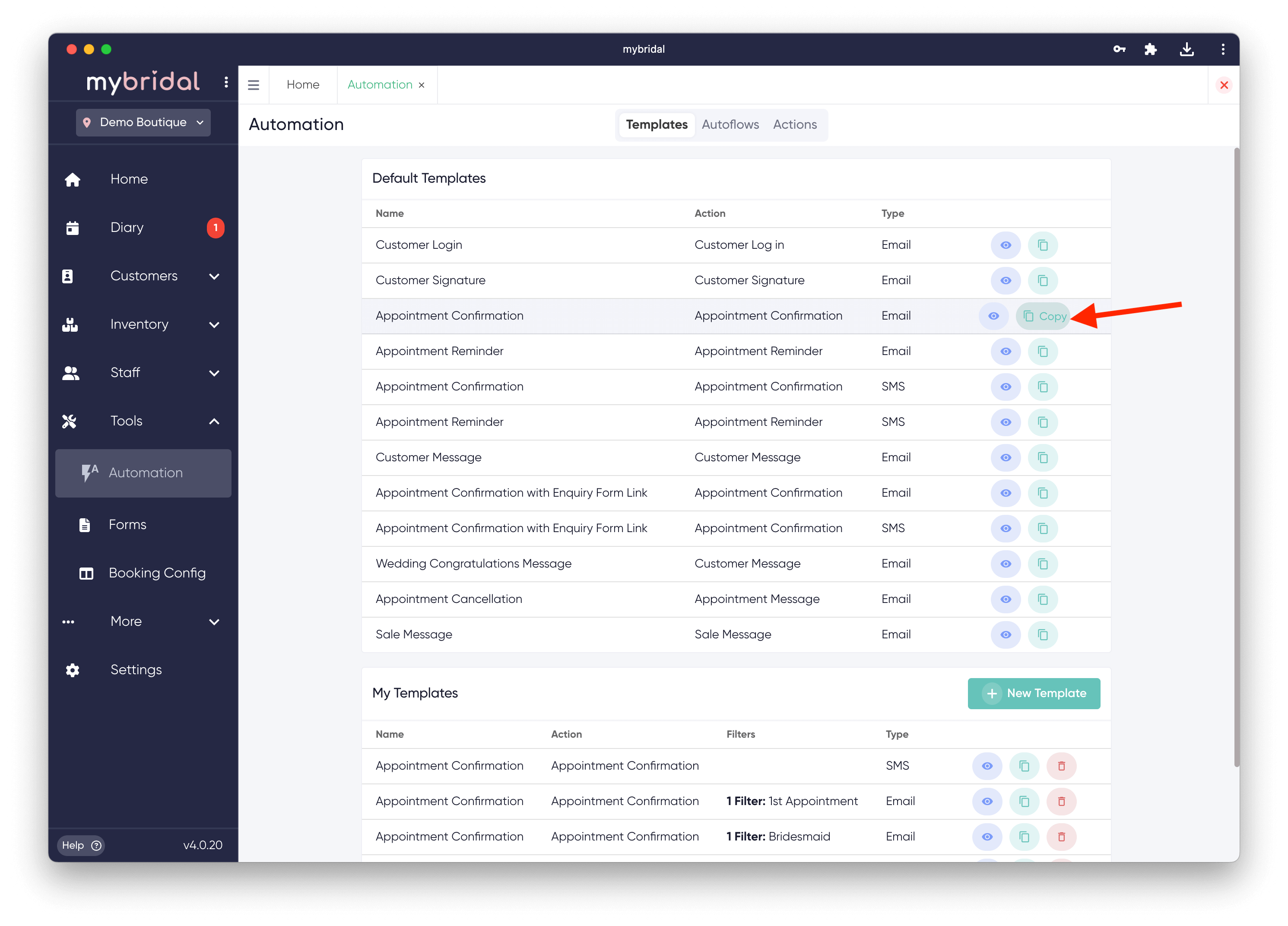
Task: Open the Forms item in sidebar
Action: pos(127,525)
